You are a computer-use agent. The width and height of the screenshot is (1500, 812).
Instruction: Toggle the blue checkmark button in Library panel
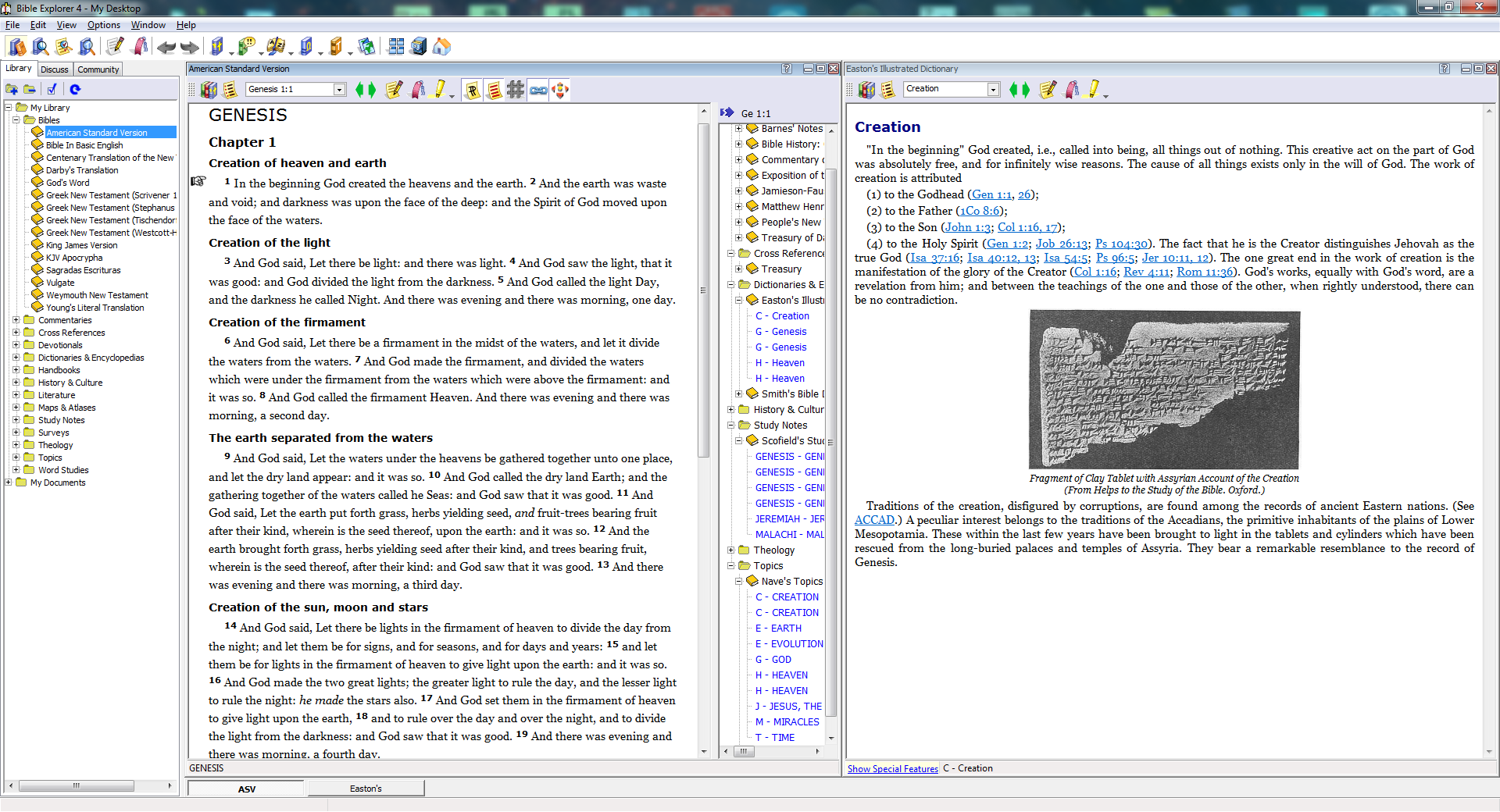(x=52, y=90)
